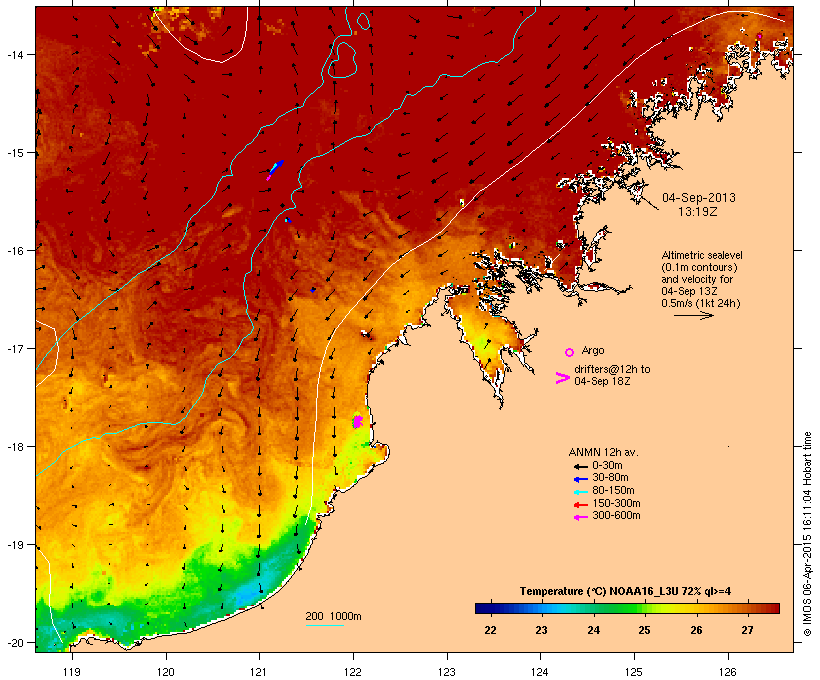
Task: Click the colorbar tick label '24'
Action: pos(593,630)
